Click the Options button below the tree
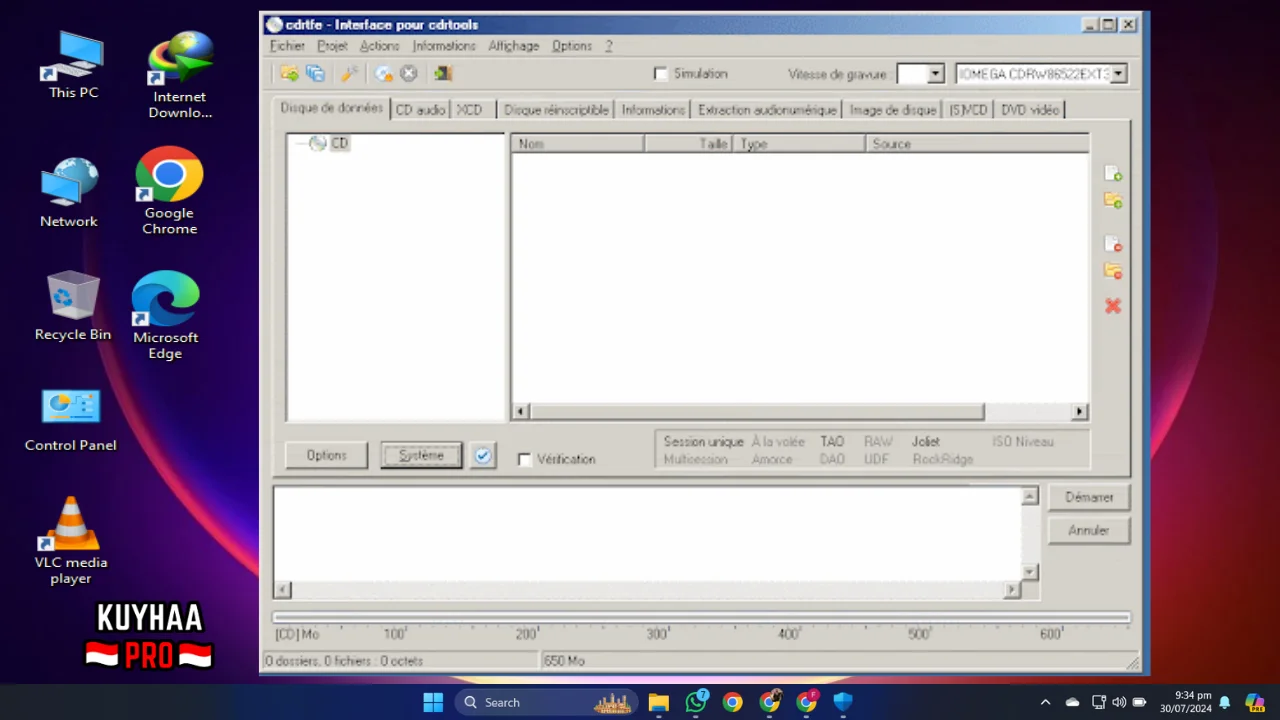Image resolution: width=1280 pixels, height=720 pixels. [x=326, y=455]
